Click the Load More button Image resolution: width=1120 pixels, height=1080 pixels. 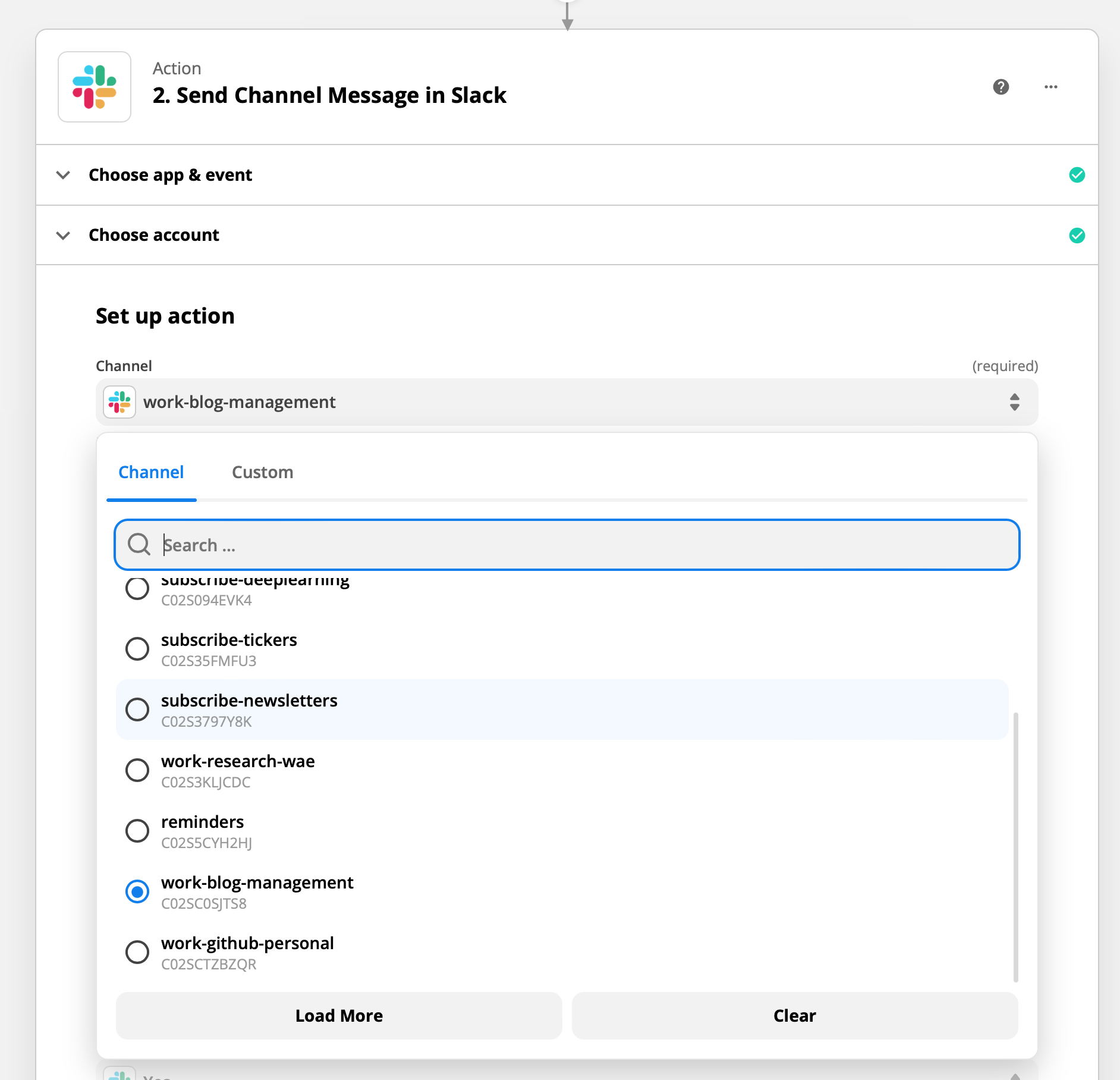[339, 1016]
